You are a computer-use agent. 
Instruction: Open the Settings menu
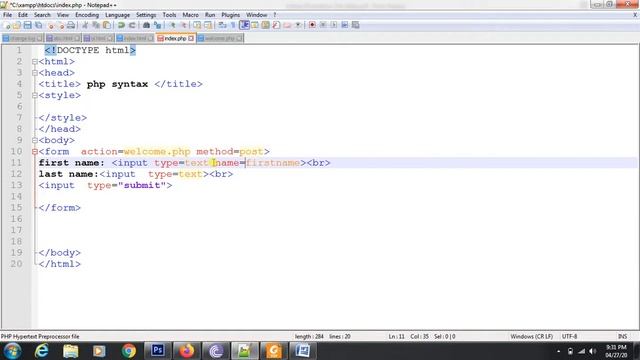(x=146, y=15)
